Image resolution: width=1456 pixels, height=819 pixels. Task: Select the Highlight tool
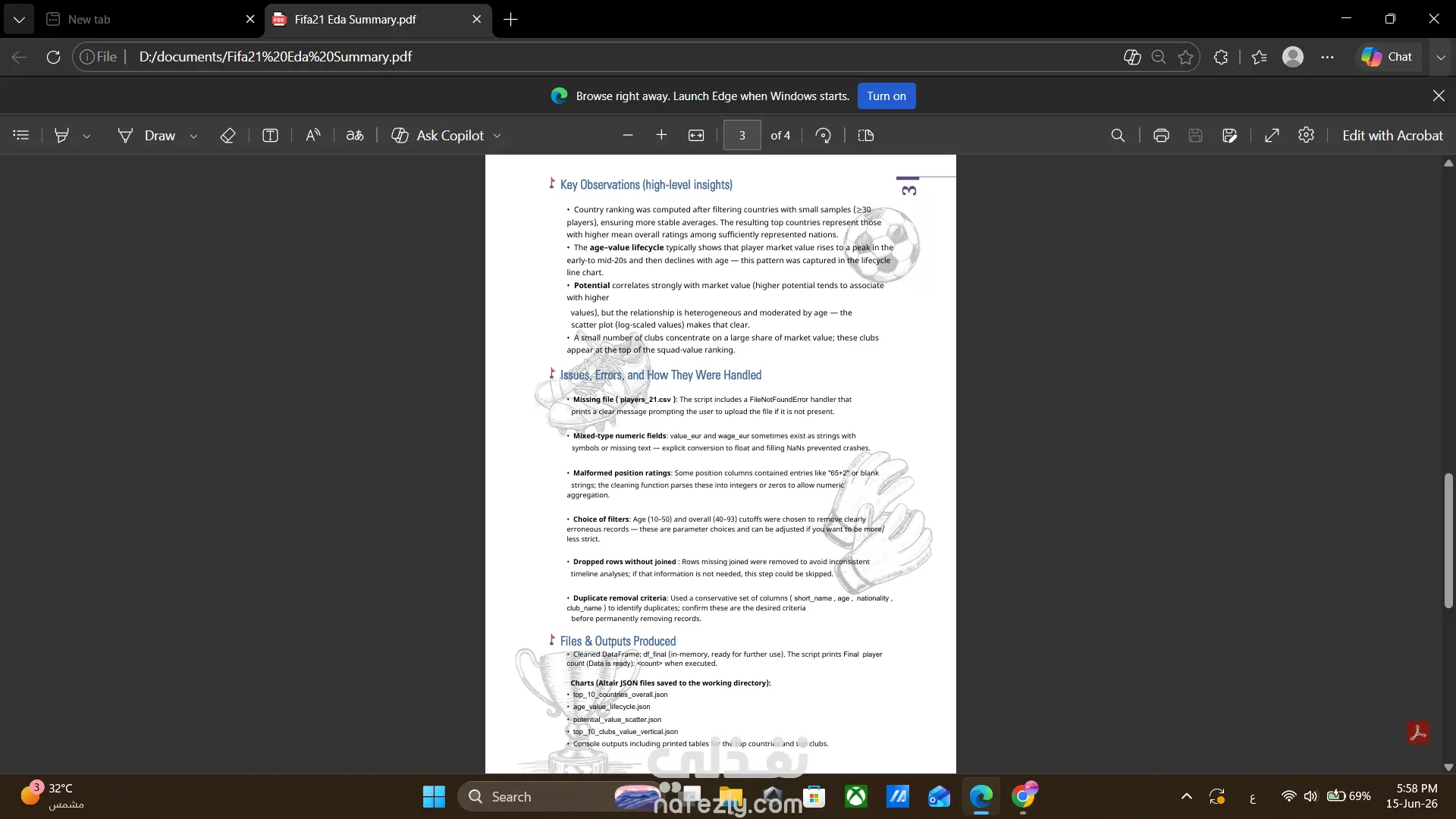(62, 135)
